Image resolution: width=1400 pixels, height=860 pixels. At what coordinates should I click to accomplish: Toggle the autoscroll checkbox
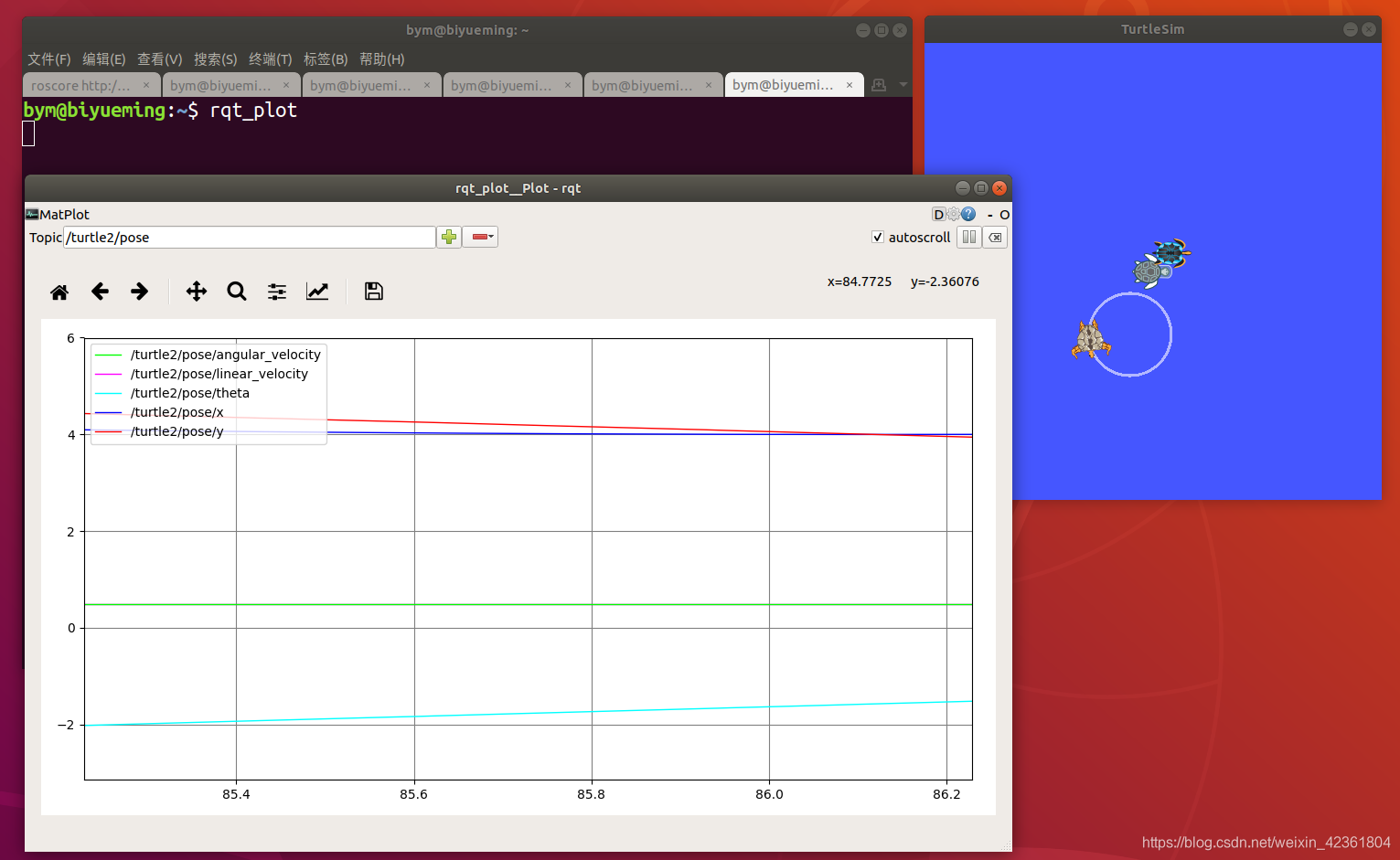pyautogui.click(x=878, y=238)
